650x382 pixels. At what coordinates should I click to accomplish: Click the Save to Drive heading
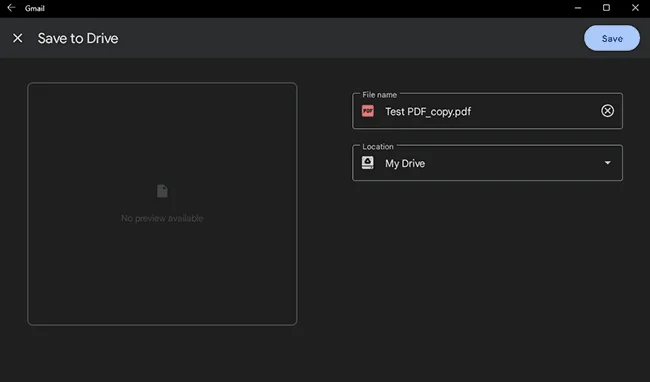coord(78,38)
